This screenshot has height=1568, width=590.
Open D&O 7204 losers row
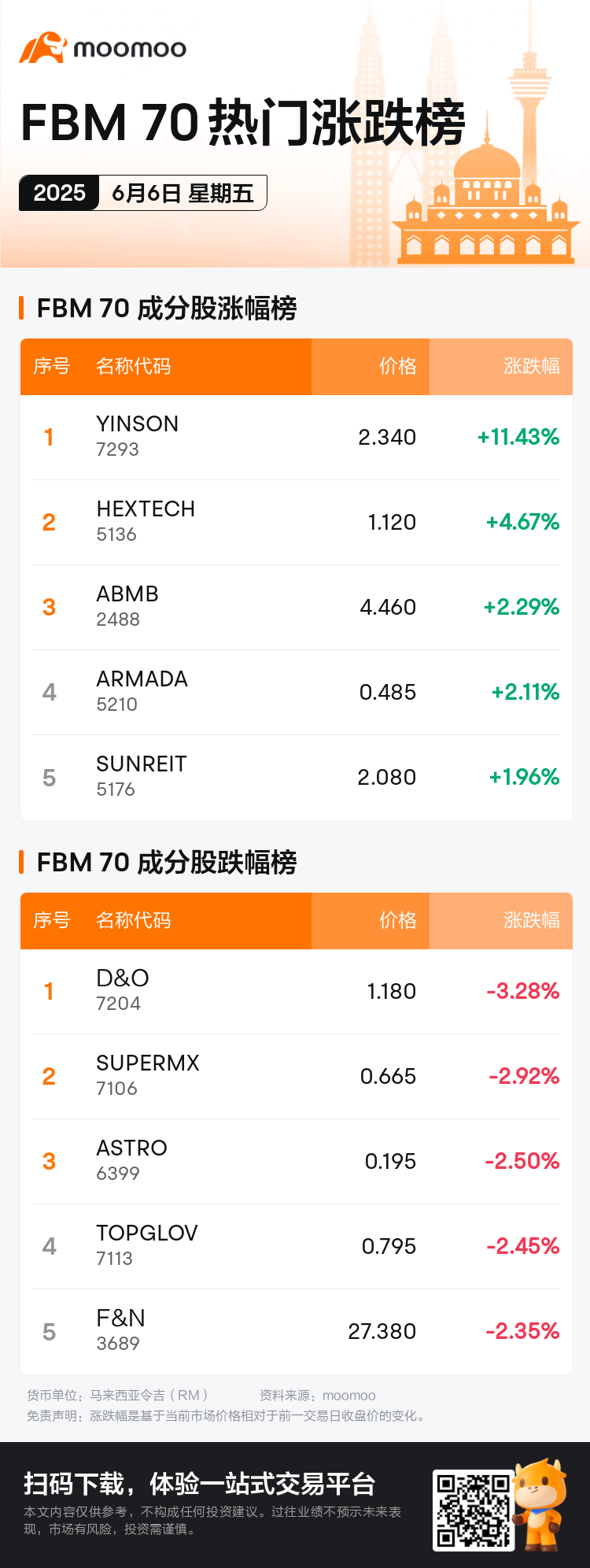coord(296,991)
